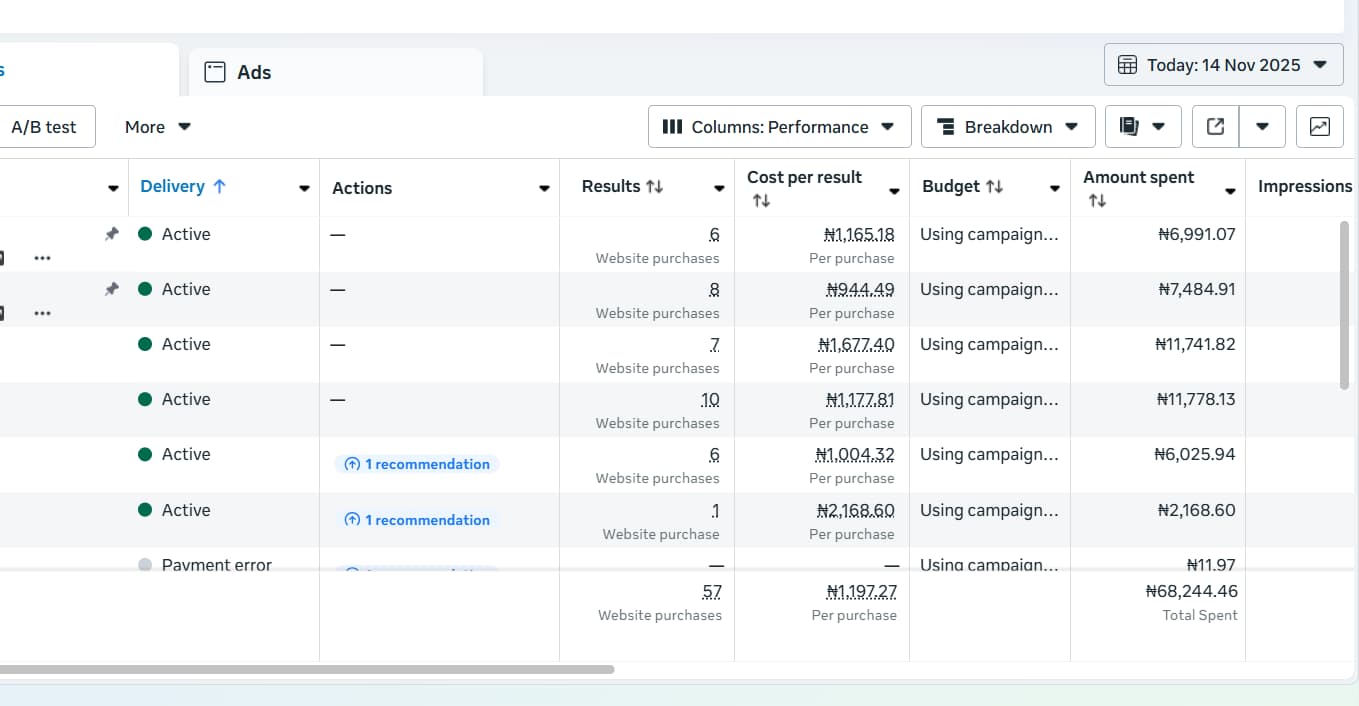Open the Columns: Performance dropdown
The width and height of the screenshot is (1359, 706).
779,127
